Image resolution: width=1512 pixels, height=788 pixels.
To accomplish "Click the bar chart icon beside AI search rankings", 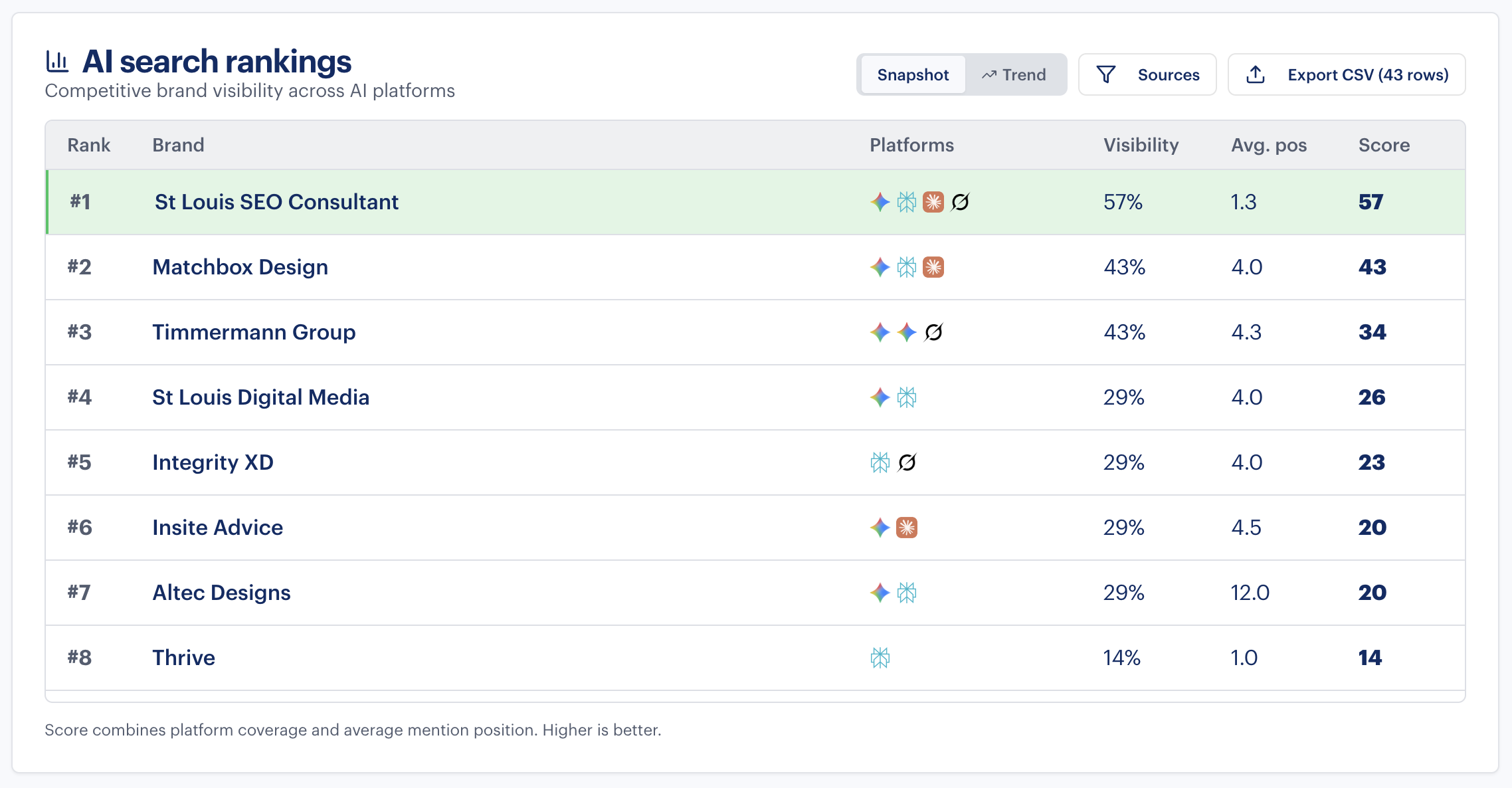I will click(x=57, y=62).
